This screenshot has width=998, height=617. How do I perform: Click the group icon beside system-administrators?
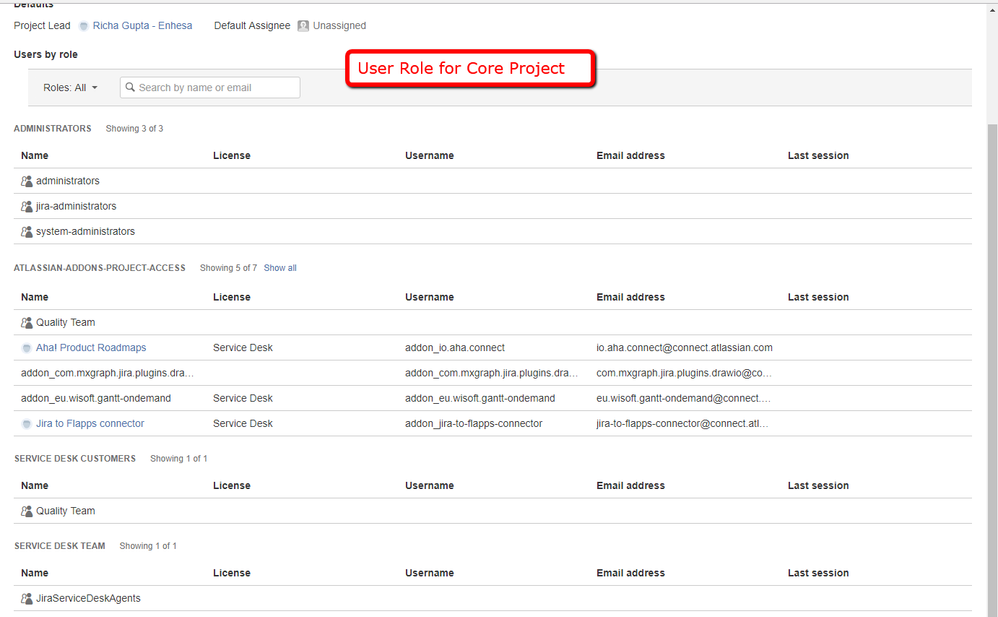coord(26,232)
